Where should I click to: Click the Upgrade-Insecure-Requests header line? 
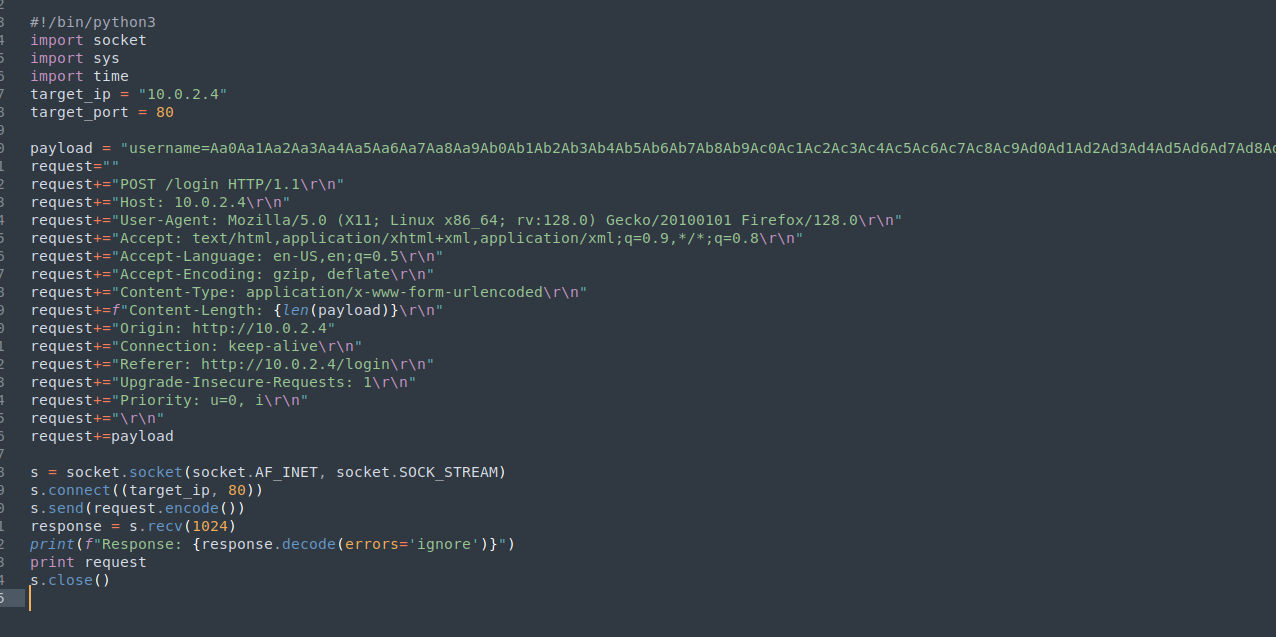(223, 382)
